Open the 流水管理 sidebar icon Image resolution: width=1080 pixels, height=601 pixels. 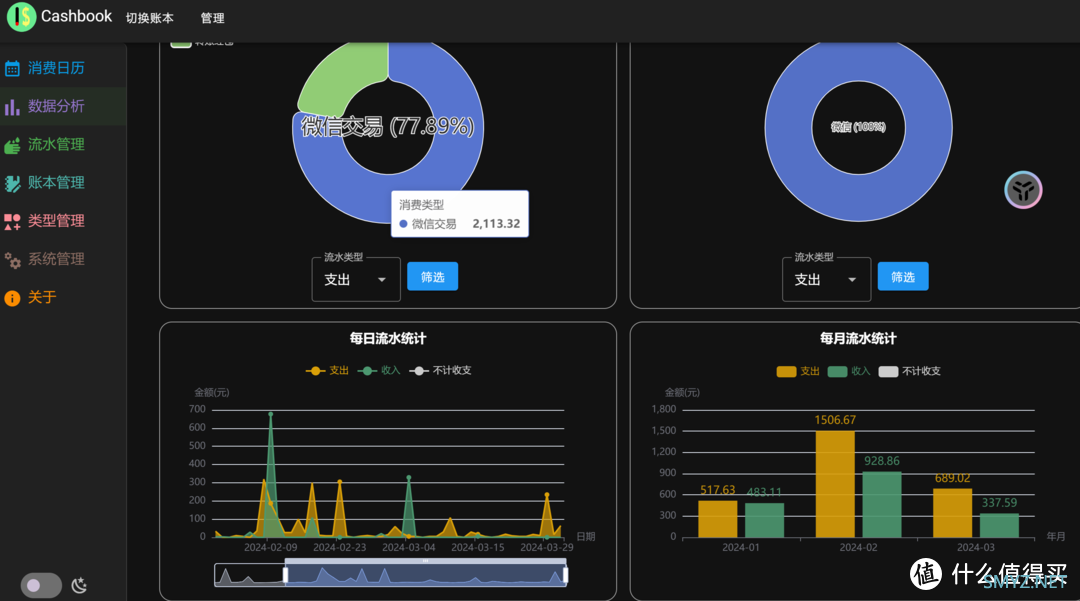click(x=12, y=145)
